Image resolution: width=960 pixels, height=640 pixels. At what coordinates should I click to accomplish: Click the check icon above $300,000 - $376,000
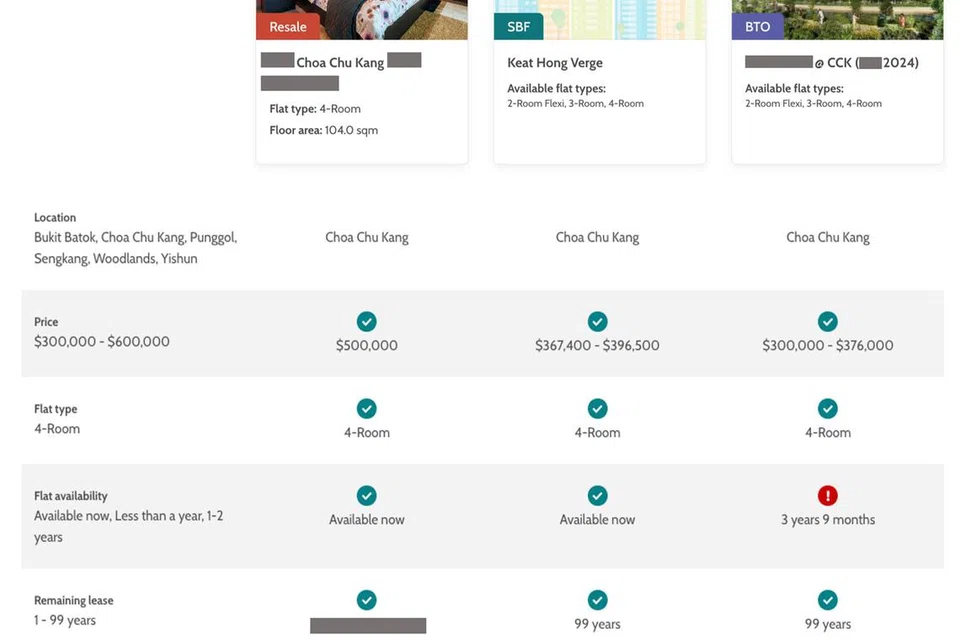[x=827, y=321]
